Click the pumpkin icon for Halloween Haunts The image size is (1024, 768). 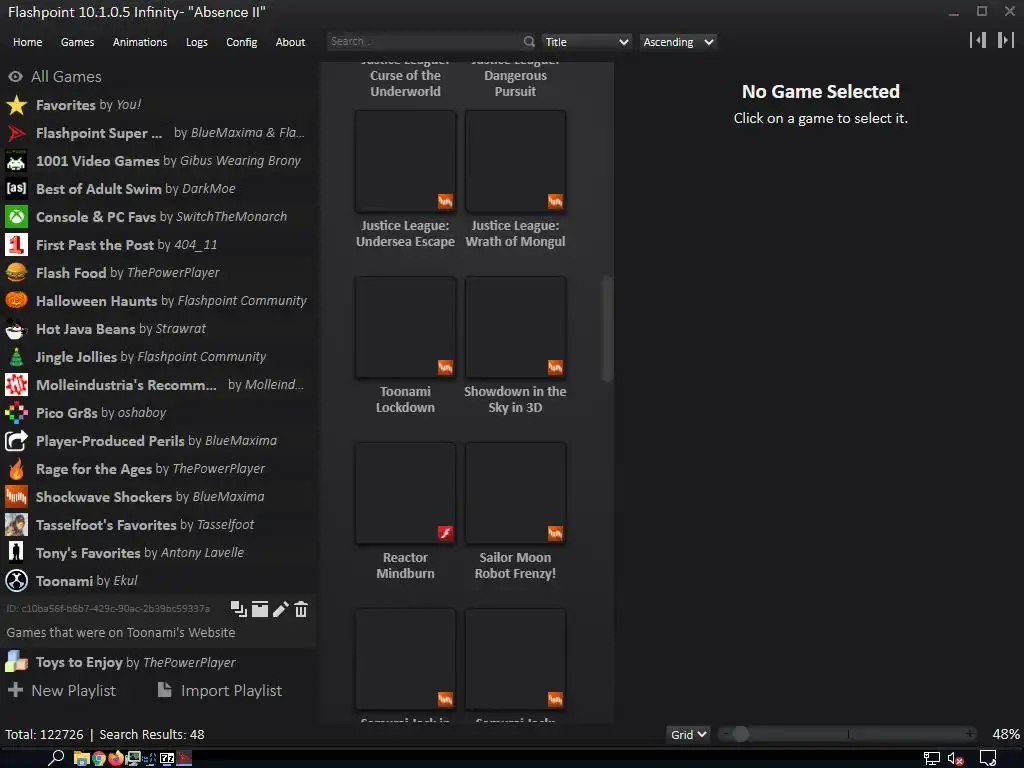pyautogui.click(x=16, y=301)
